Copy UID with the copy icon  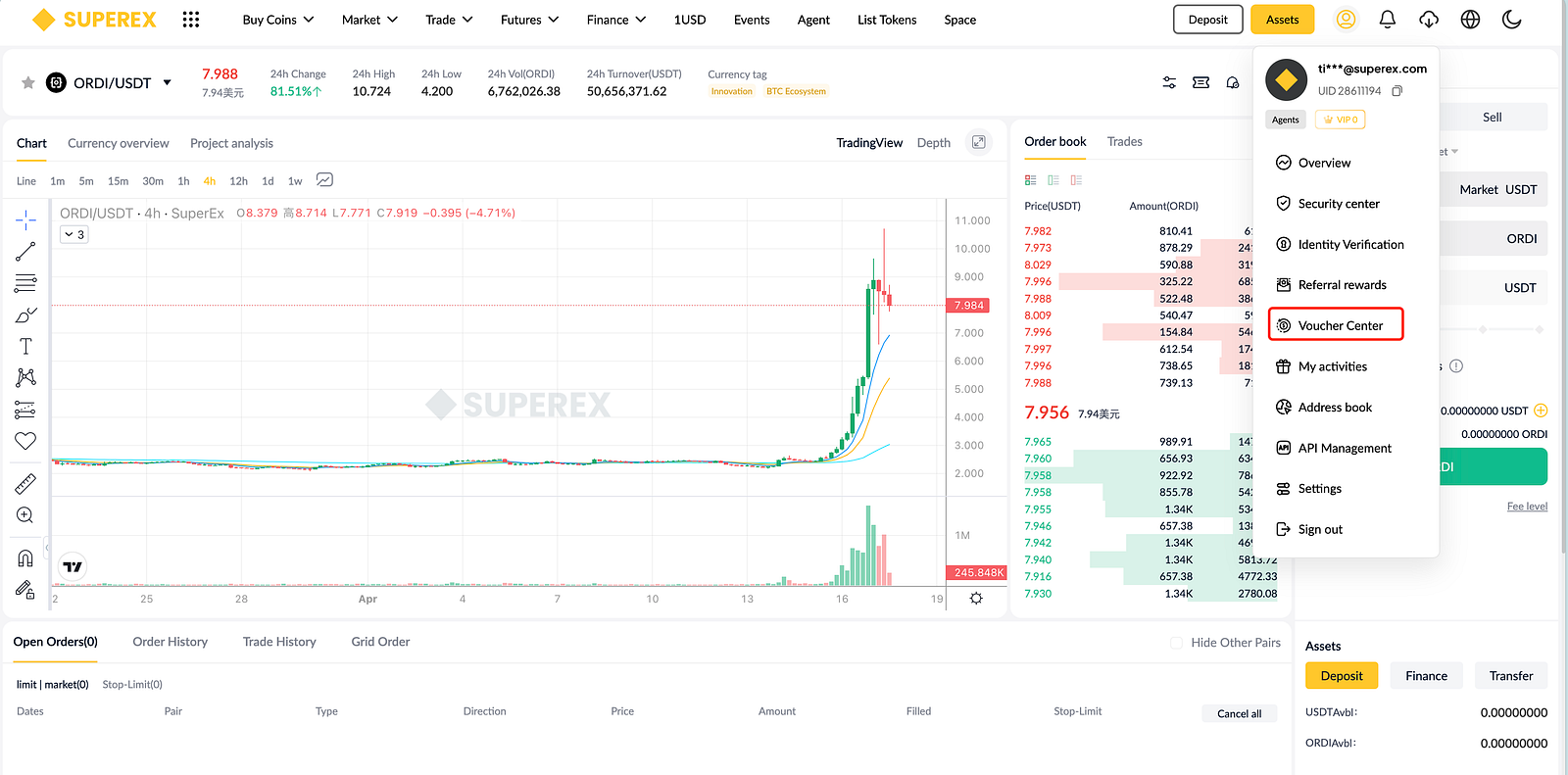(1397, 91)
